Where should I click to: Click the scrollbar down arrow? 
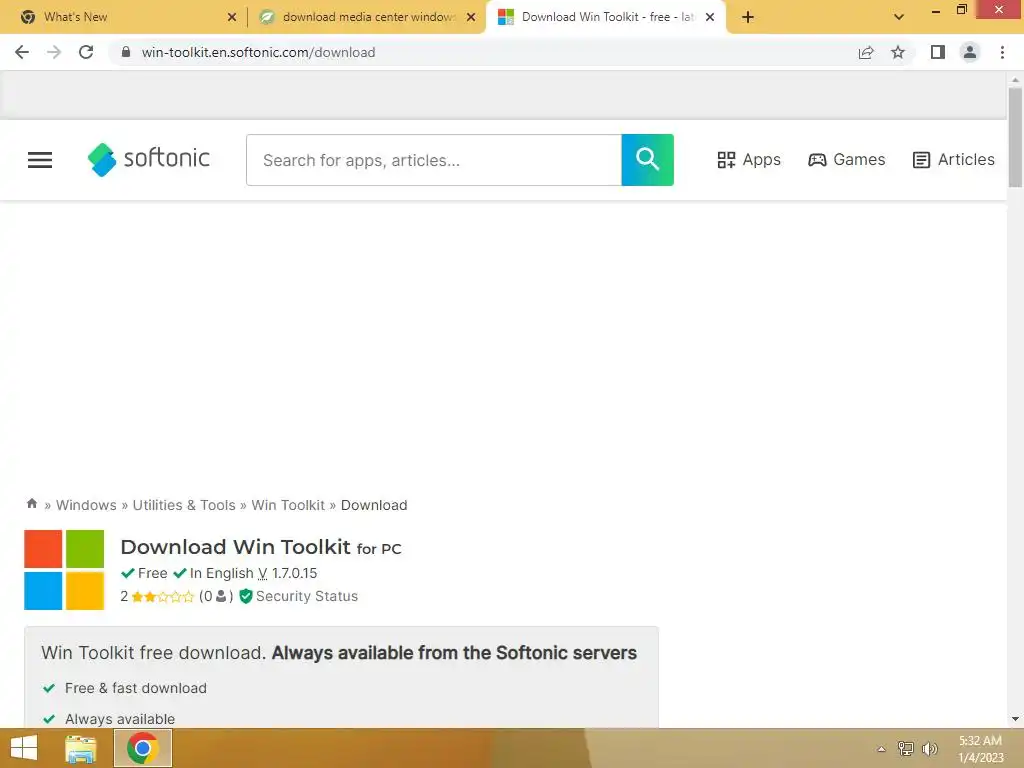1015,719
